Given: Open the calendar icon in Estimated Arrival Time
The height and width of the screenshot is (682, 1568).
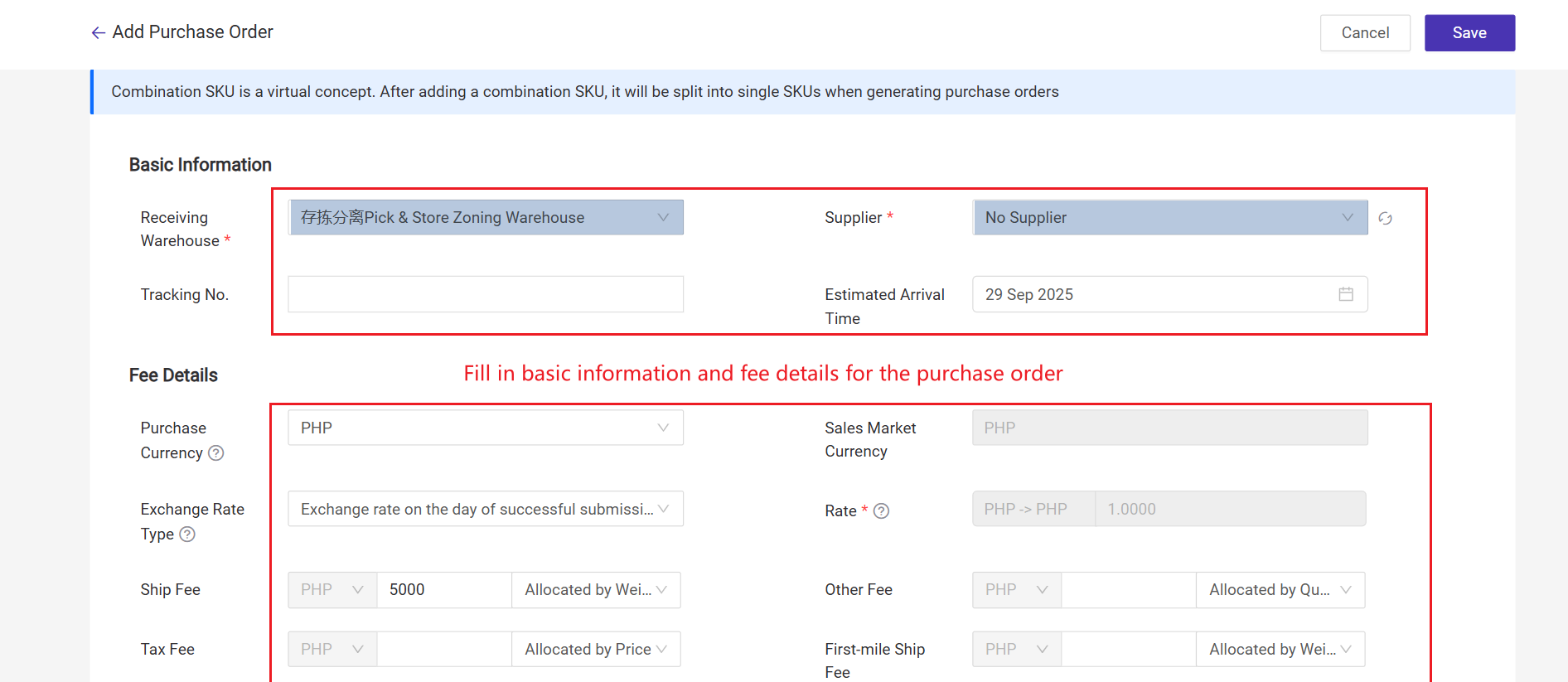Looking at the screenshot, I should [x=1346, y=294].
